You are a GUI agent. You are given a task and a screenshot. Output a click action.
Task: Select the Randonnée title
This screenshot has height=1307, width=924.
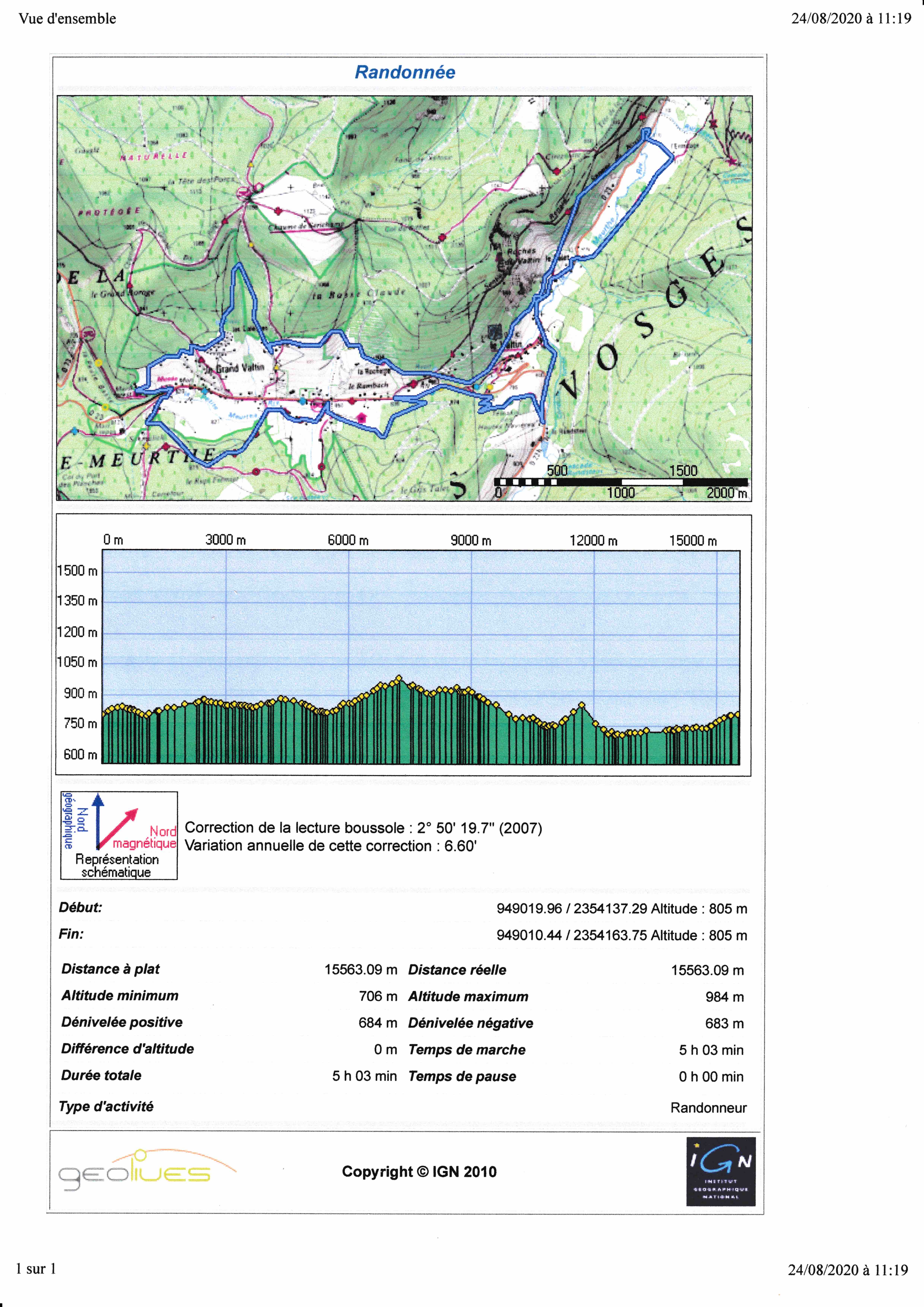click(405, 72)
